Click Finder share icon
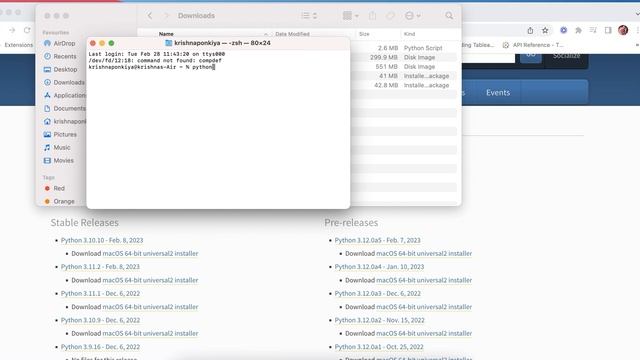This screenshot has height=360, width=640. click(372, 16)
